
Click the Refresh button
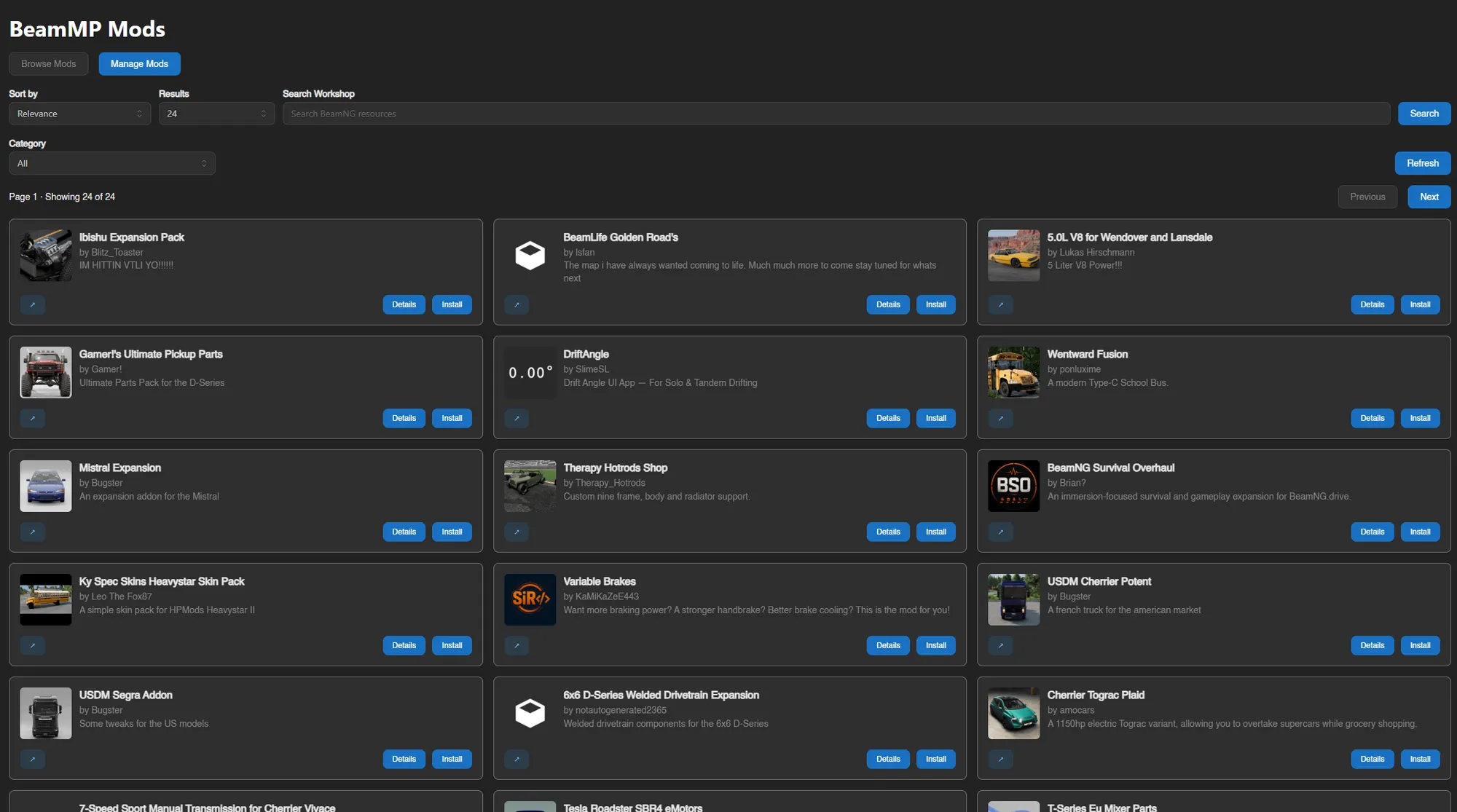click(1423, 163)
